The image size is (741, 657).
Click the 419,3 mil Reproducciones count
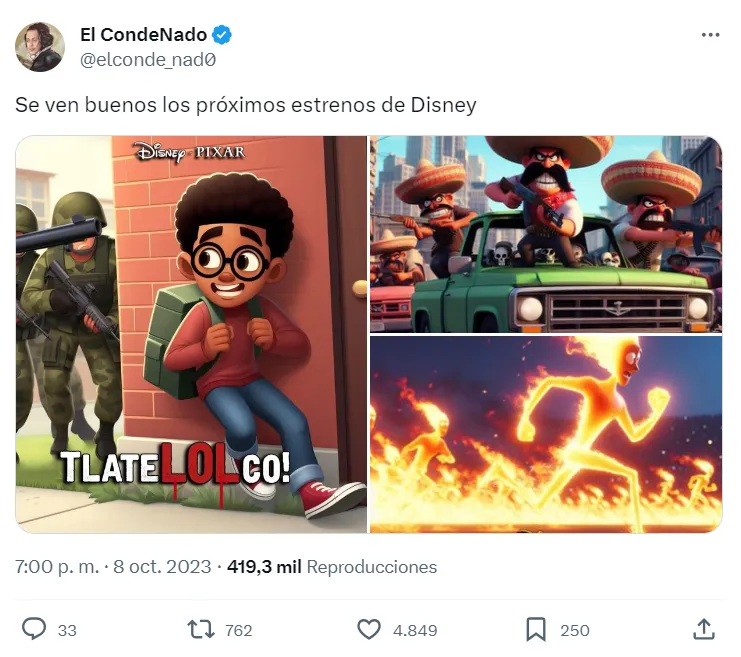[x=332, y=567]
